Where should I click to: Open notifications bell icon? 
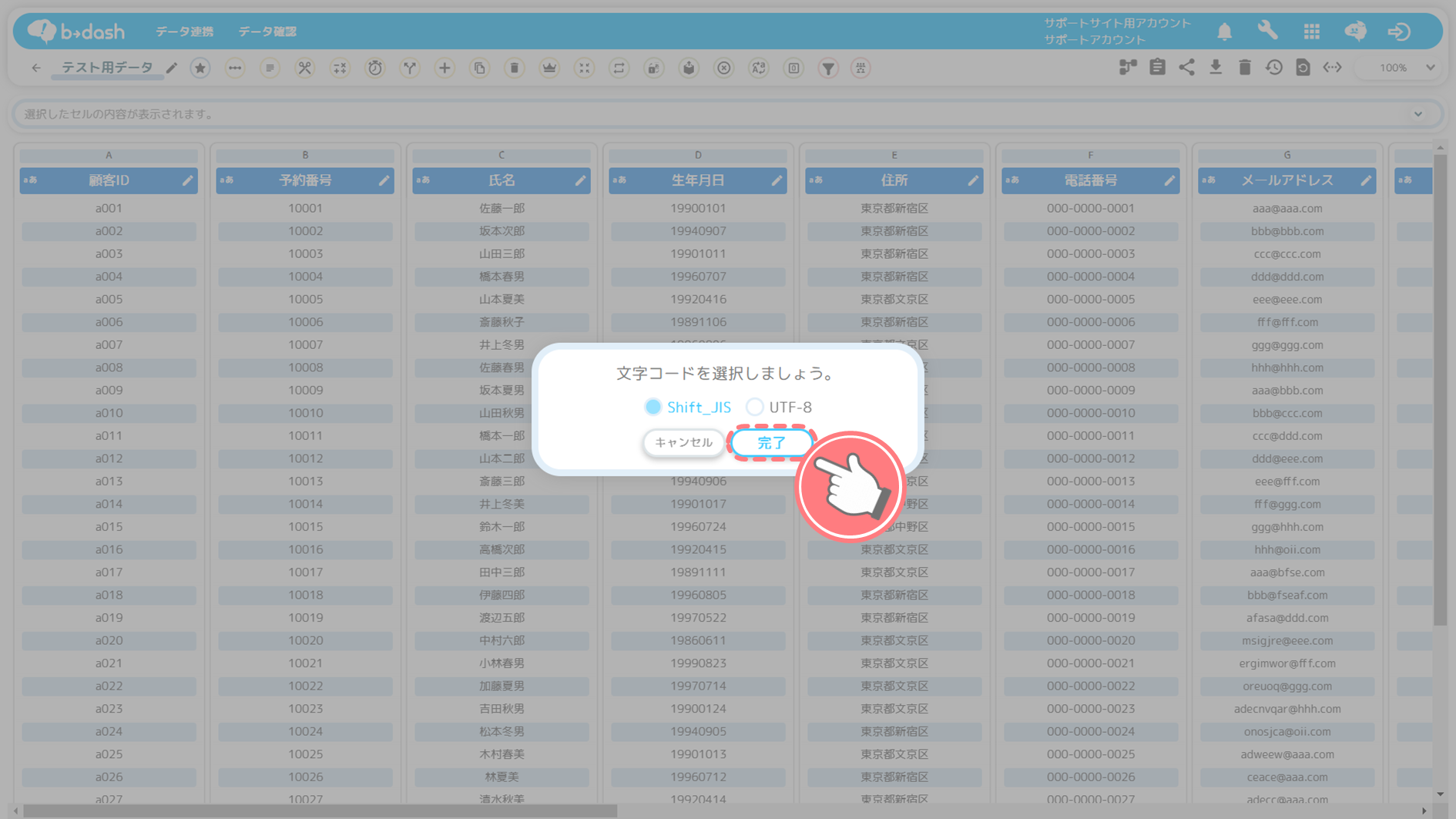point(1225,32)
